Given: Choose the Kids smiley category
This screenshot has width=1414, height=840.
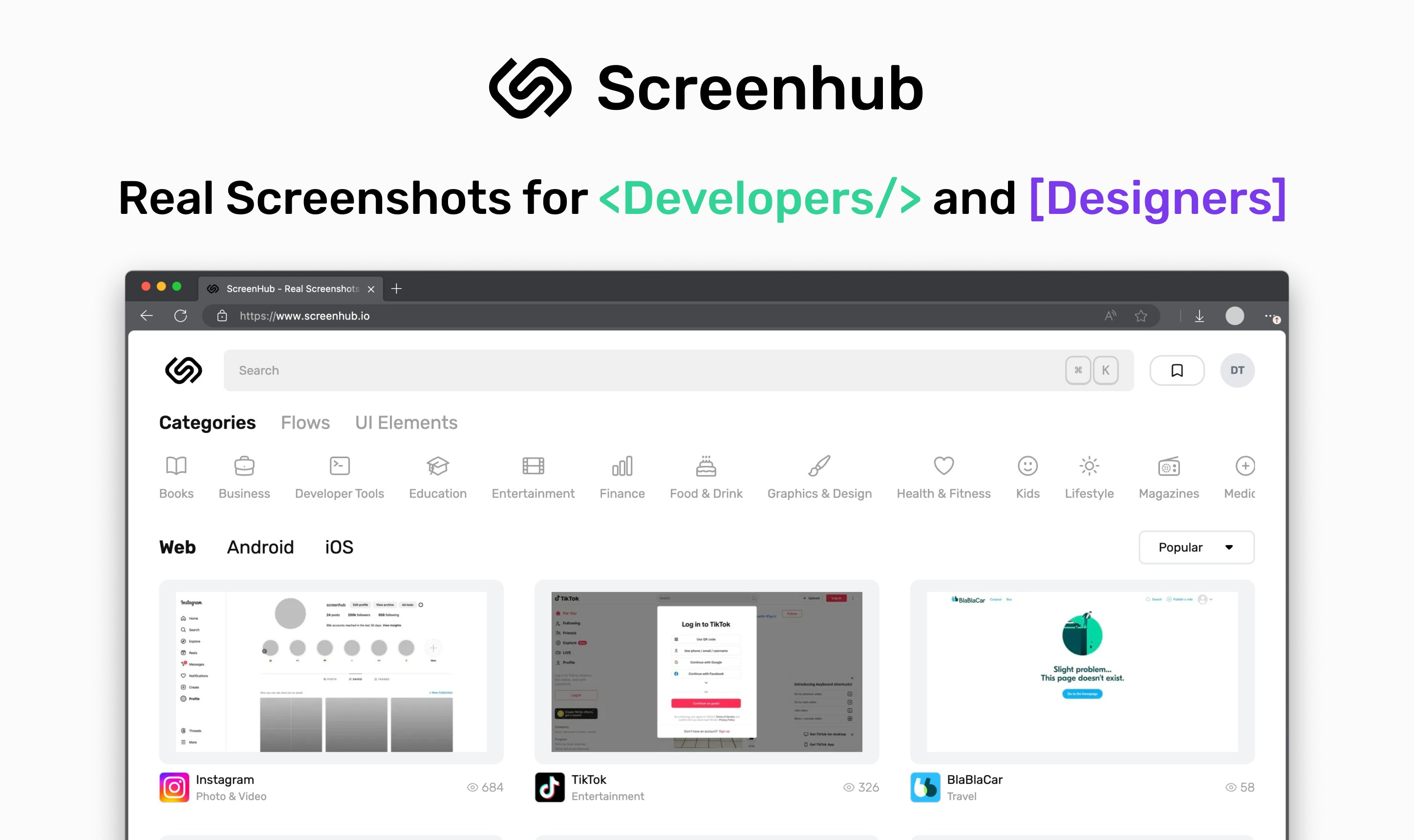Looking at the screenshot, I should pos(1027,466).
